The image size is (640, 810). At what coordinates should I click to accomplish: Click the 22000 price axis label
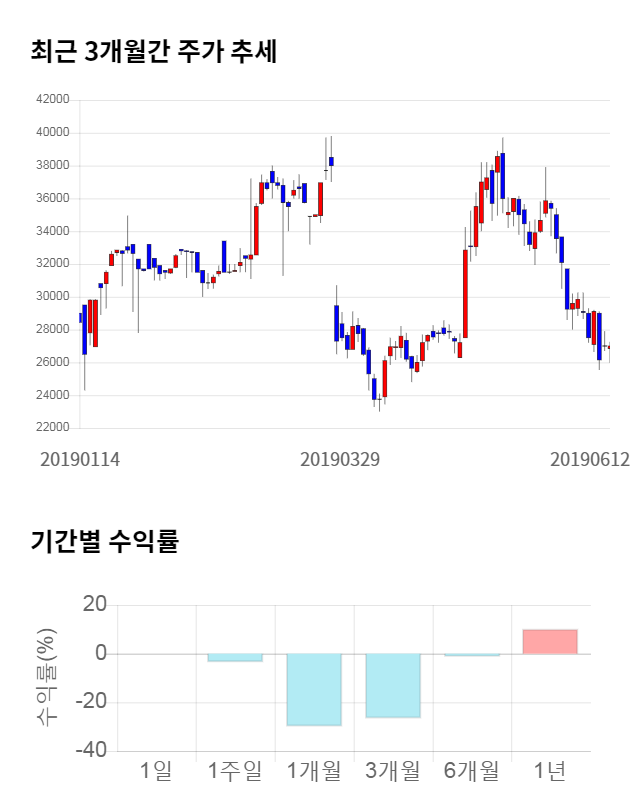[52, 428]
